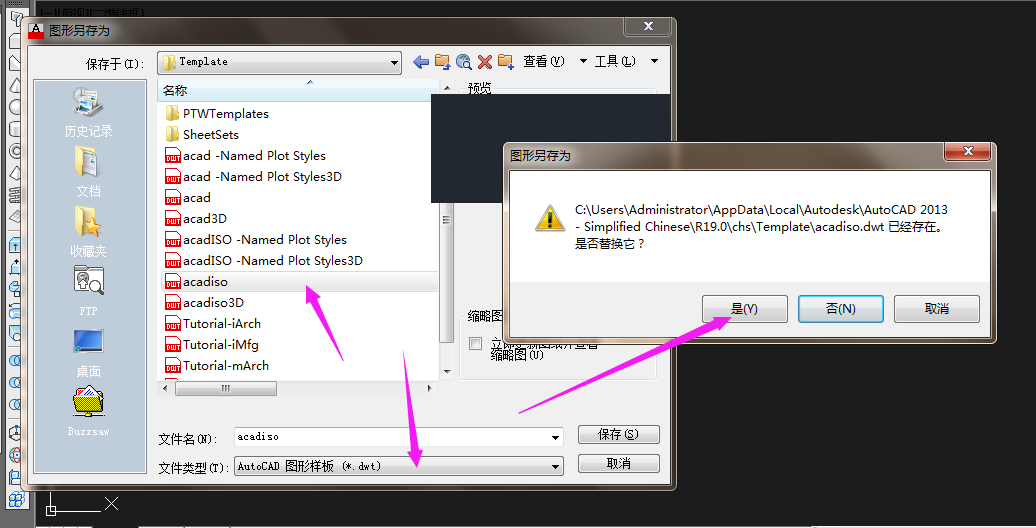
Task: Click into the 文件名 input field
Action: click(x=392, y=437)
